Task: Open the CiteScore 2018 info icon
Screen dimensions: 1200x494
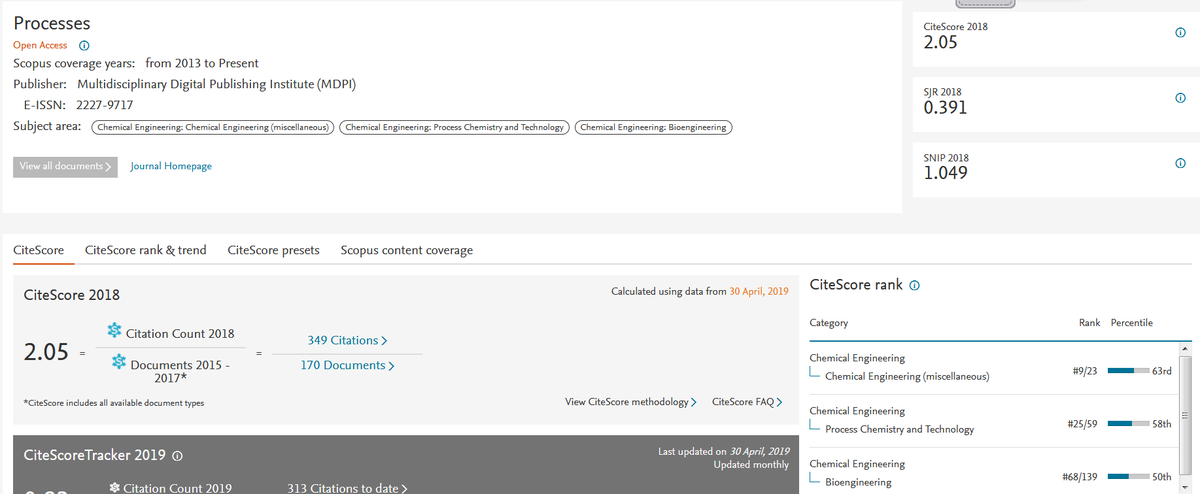Action: coord(1181,33)
